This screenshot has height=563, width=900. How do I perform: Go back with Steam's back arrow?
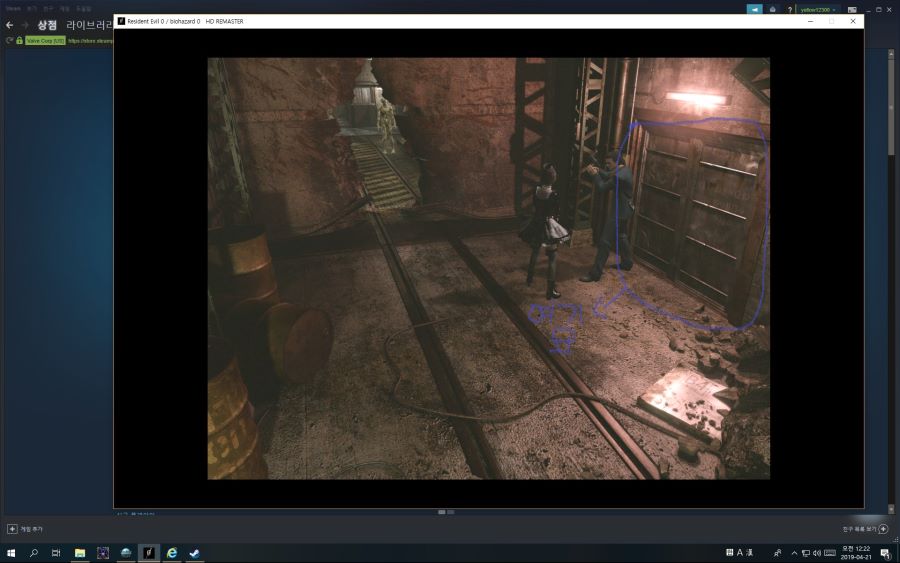click(x=10, y=25)
